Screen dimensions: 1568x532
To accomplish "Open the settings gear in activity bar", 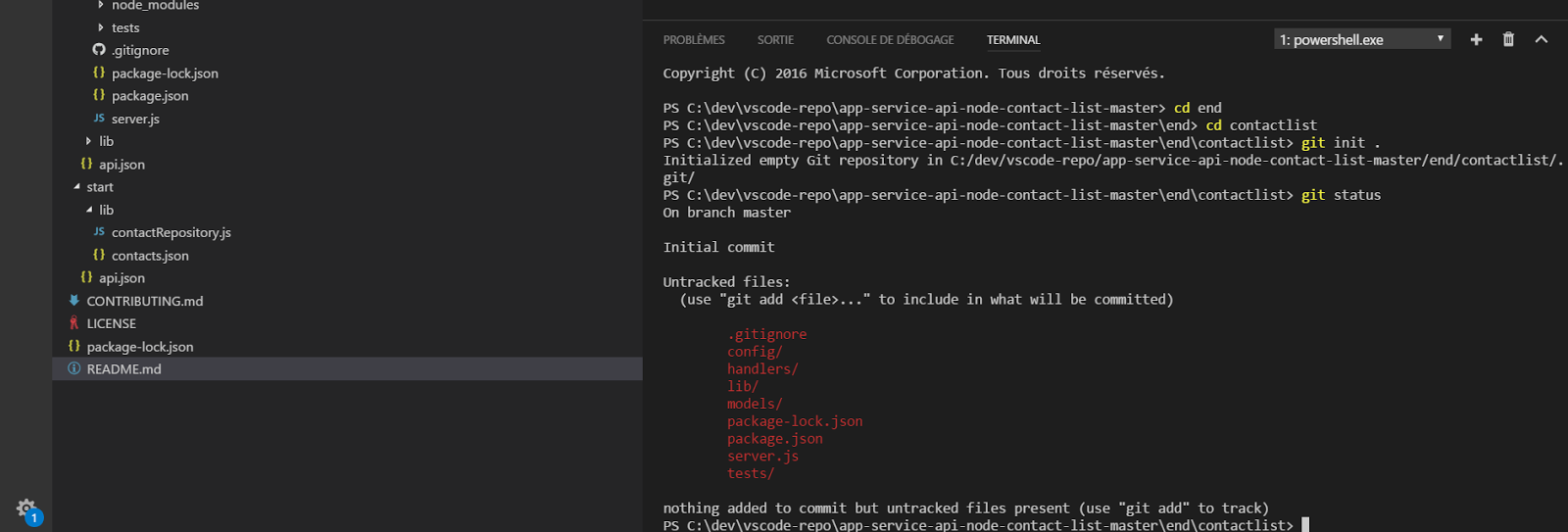I will click(x=26, y=508).
